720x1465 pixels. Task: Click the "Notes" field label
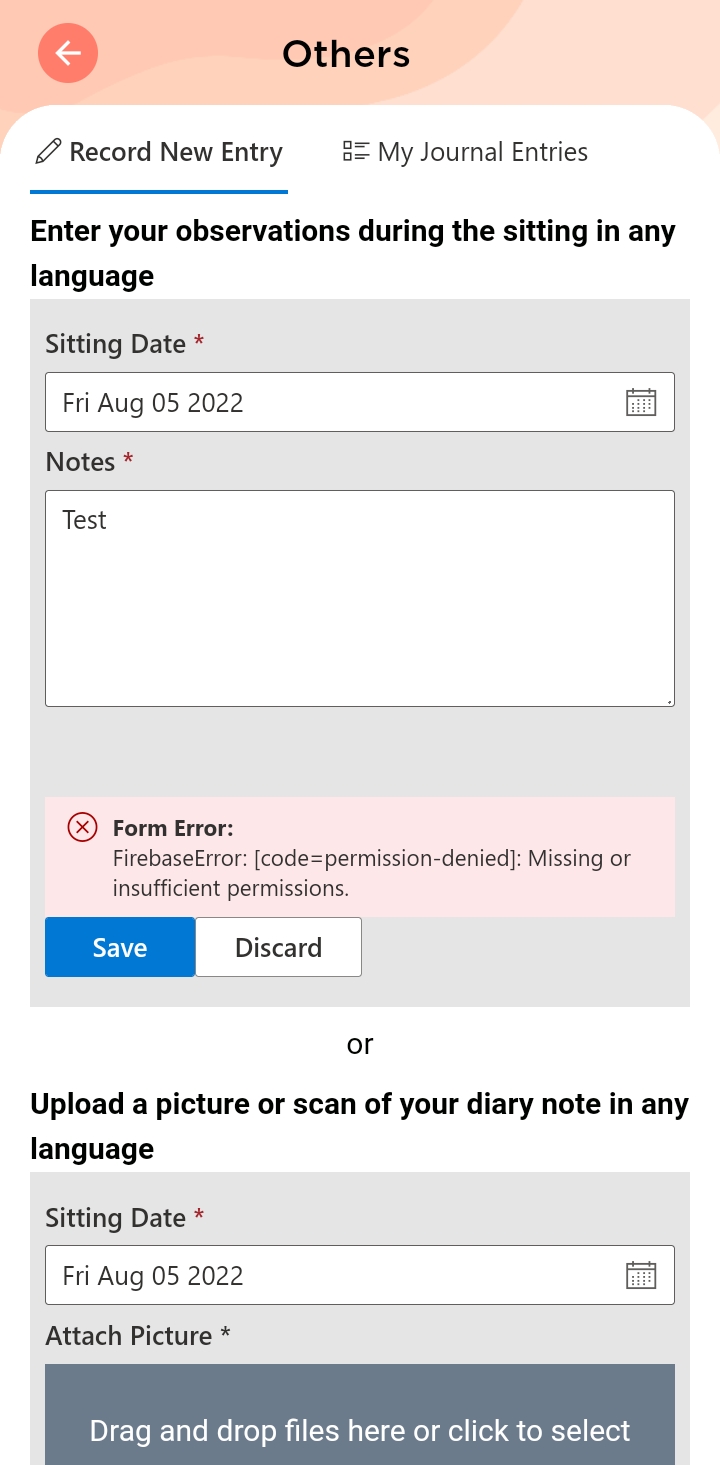click(81, 462)
